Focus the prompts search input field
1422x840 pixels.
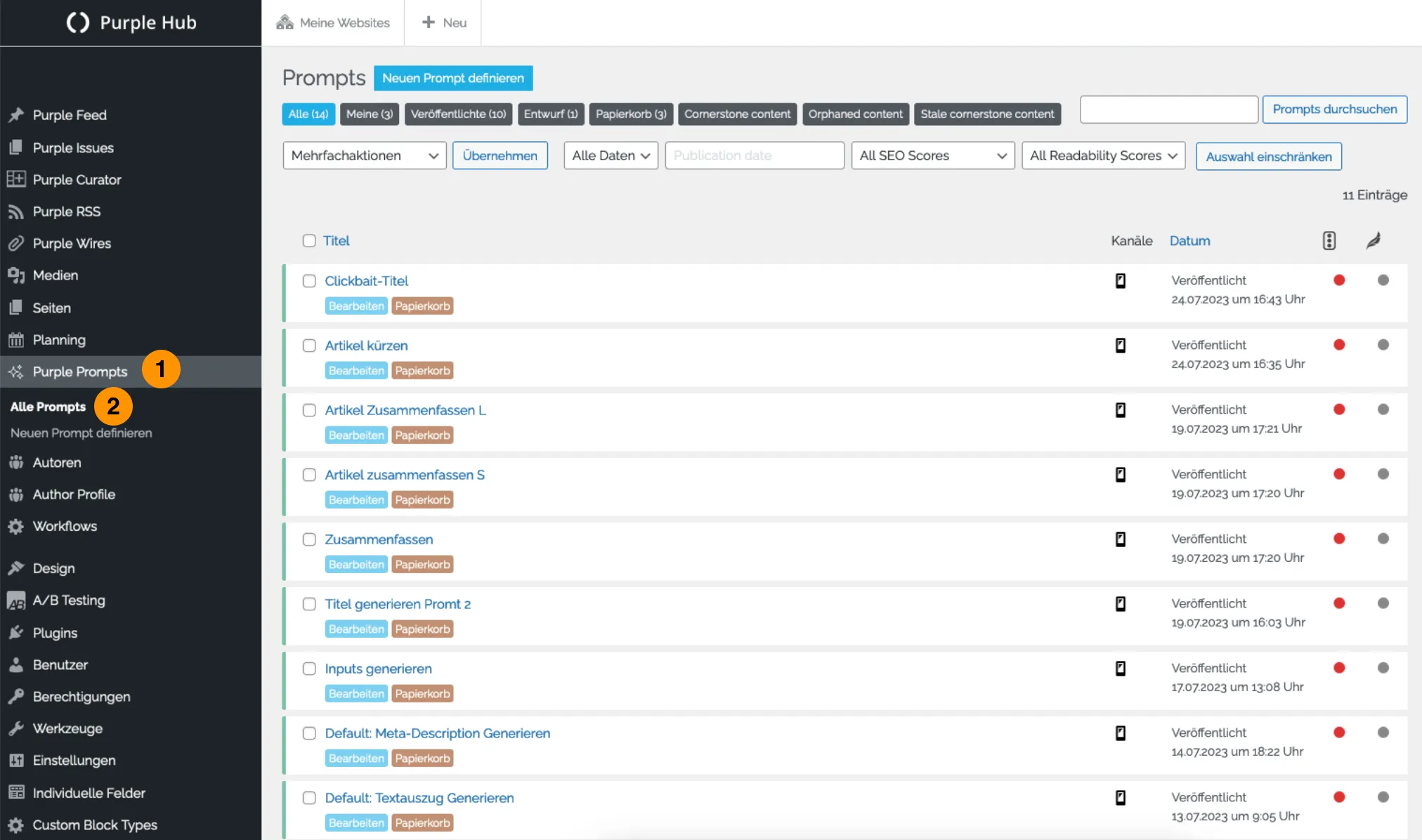pos(1169,110)
